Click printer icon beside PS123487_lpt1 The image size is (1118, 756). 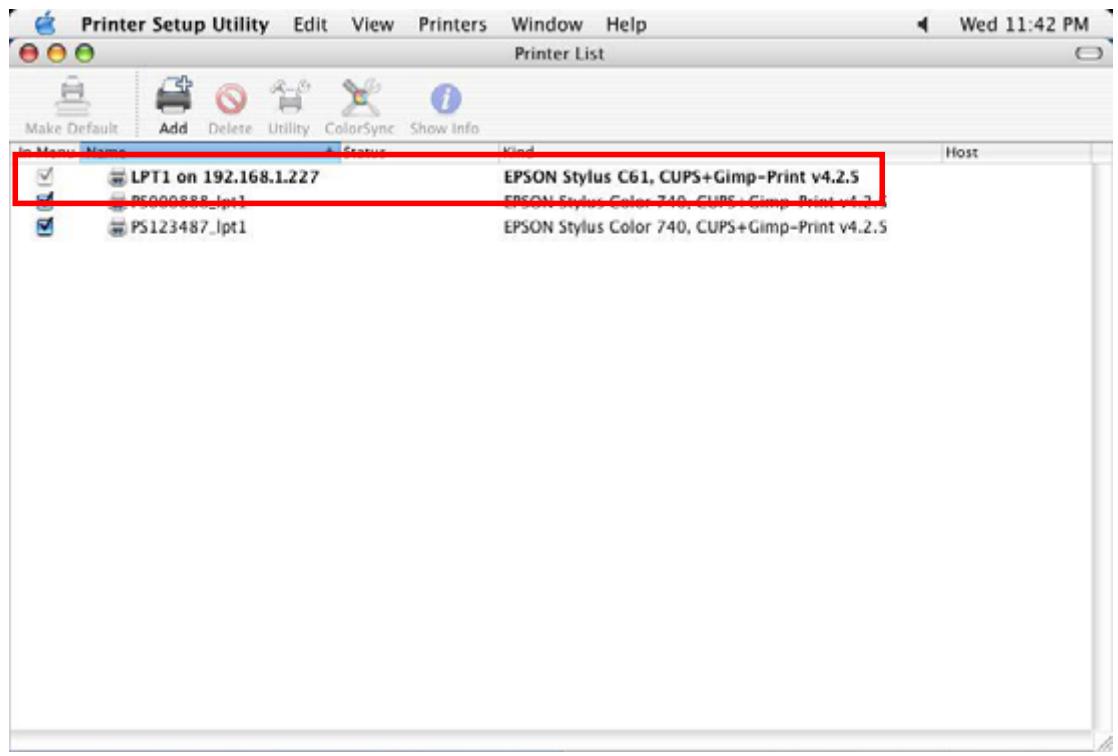pyautogui.click(x=117, y=228)
